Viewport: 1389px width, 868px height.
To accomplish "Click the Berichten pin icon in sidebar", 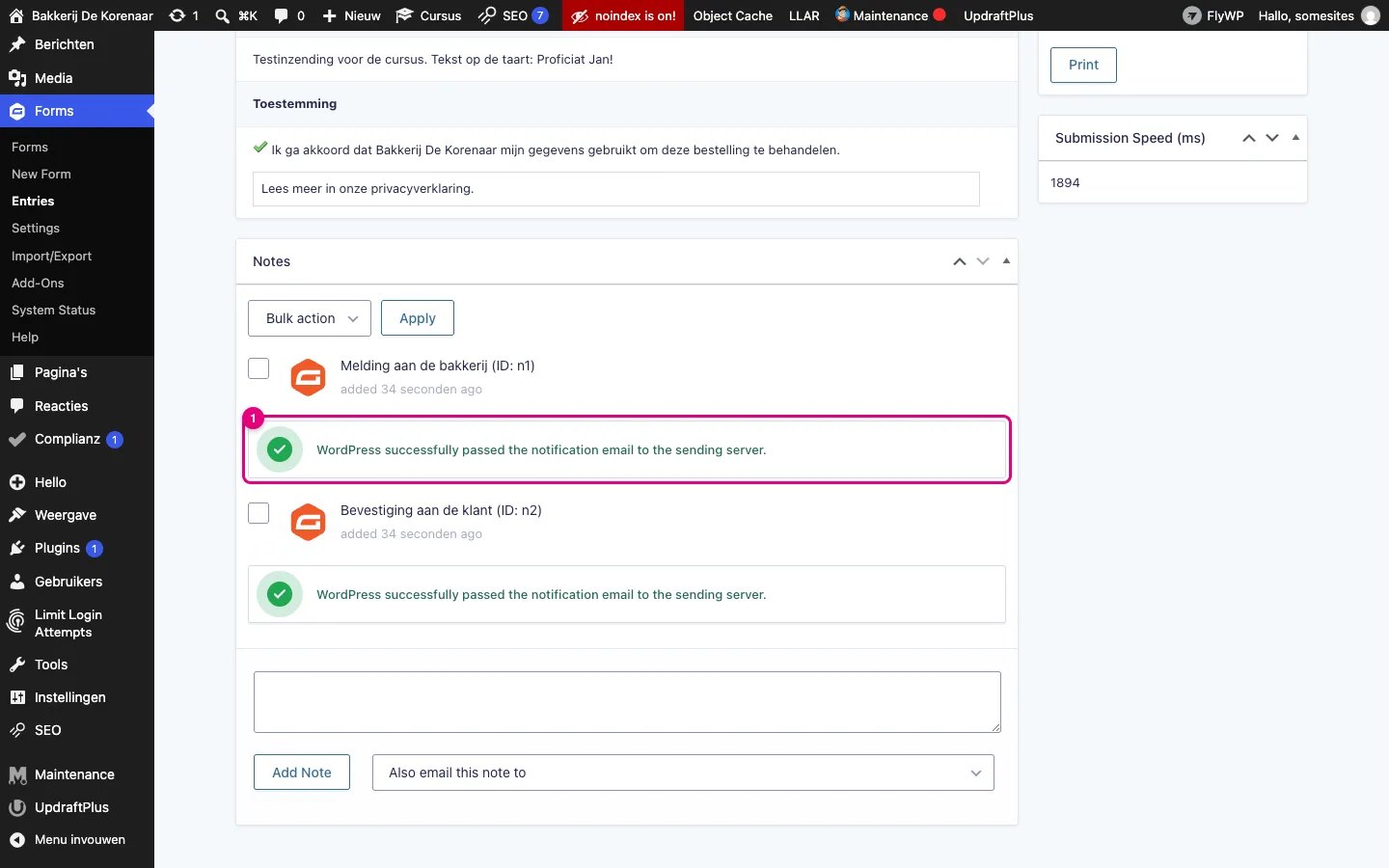I will coord(17,44).
